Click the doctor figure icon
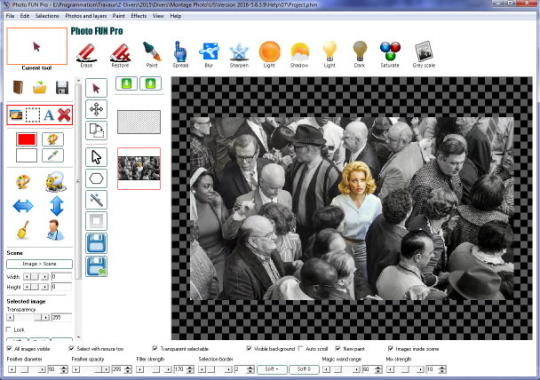The width and height of the screenshot is (540, 380). click(55, 229)
